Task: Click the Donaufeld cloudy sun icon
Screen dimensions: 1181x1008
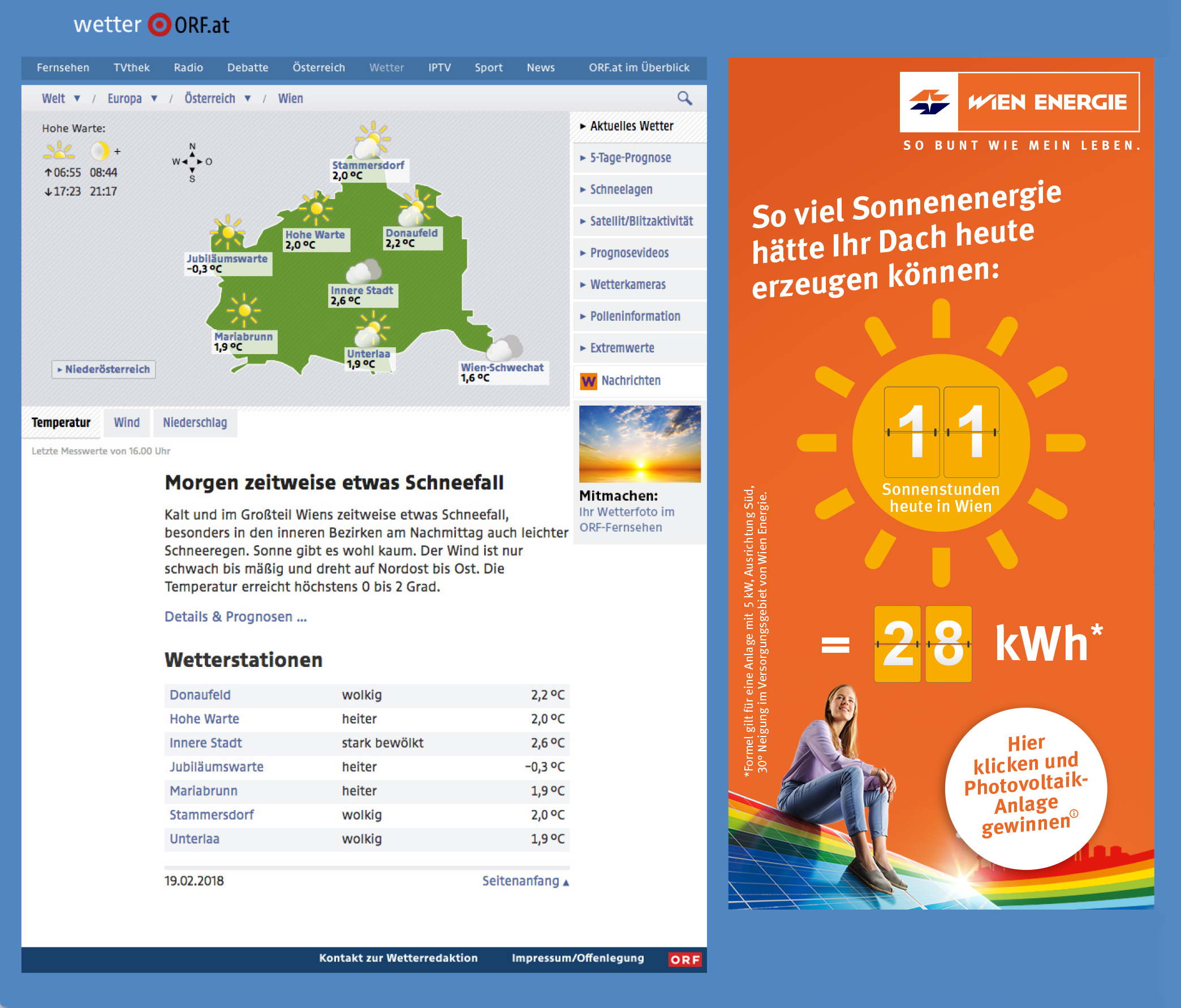Action: 416,209
